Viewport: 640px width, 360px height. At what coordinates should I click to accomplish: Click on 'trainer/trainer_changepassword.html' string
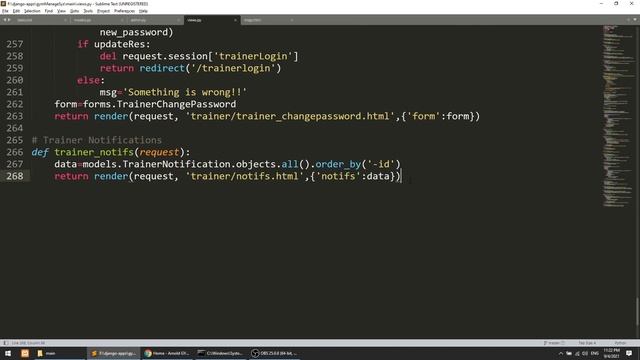290,116
